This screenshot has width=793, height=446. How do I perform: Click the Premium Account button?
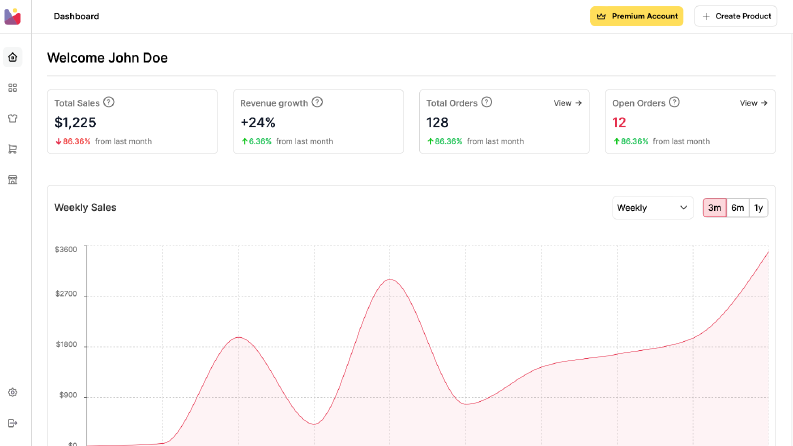636,16
